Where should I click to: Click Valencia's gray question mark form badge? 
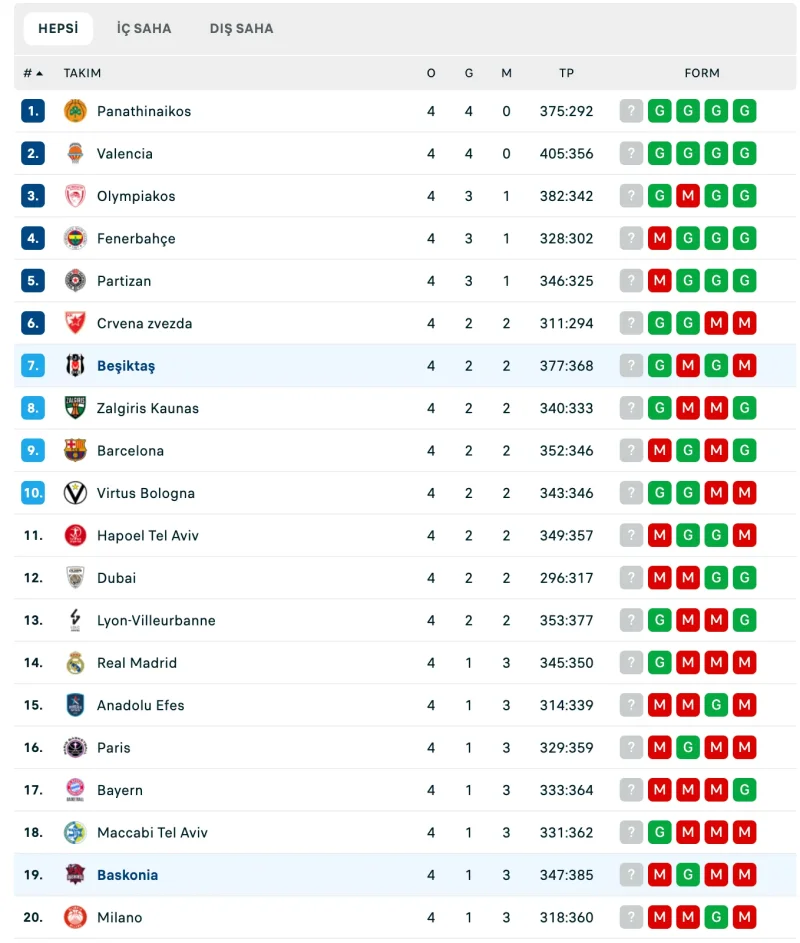coord(631,153)
